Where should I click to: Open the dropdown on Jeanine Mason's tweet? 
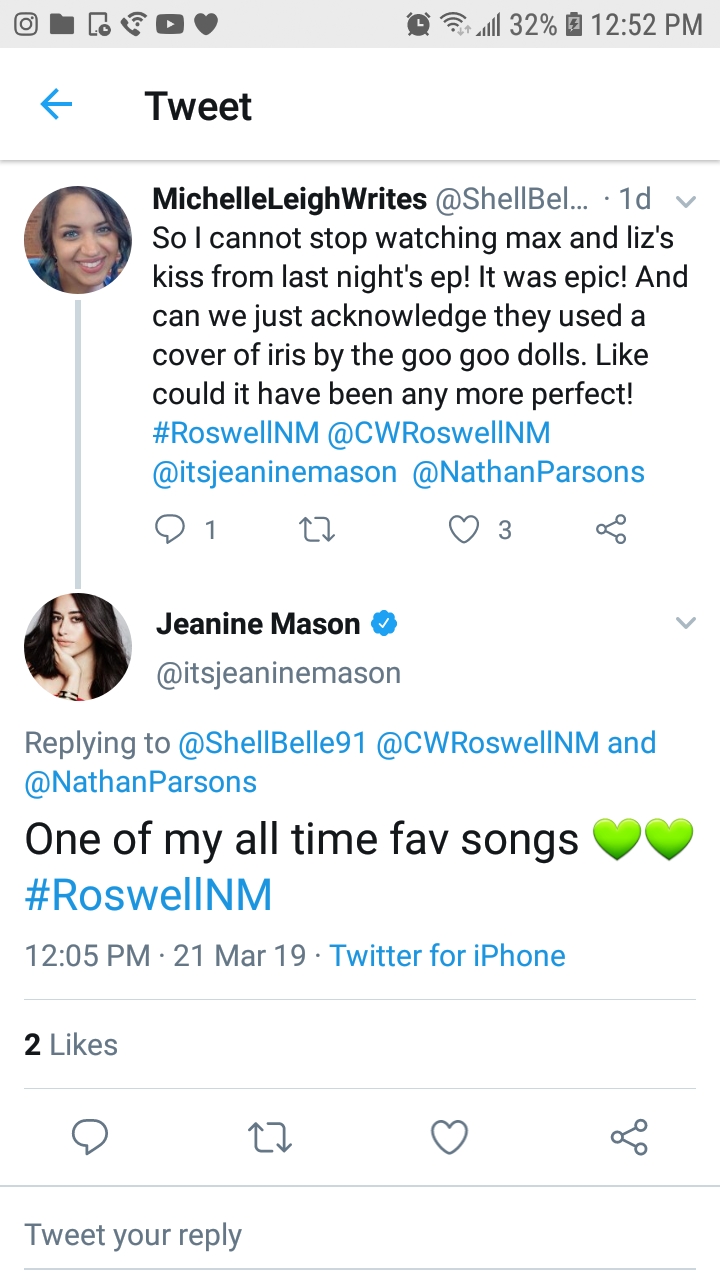tap(686, 622)
